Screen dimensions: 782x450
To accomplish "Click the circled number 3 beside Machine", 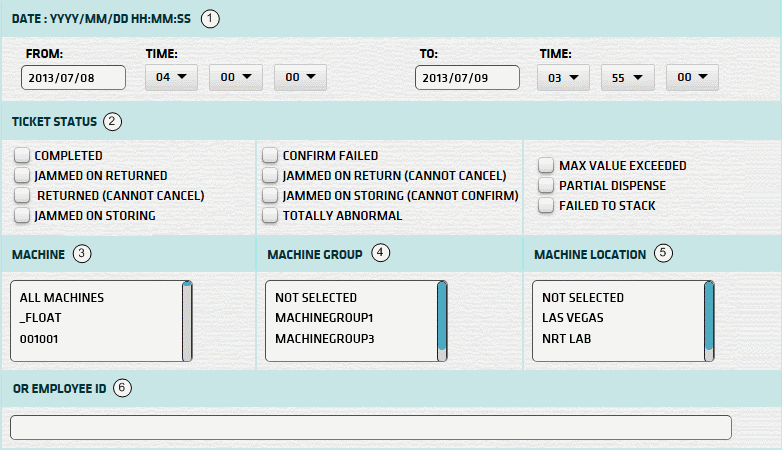I will (x=82, y=254).
